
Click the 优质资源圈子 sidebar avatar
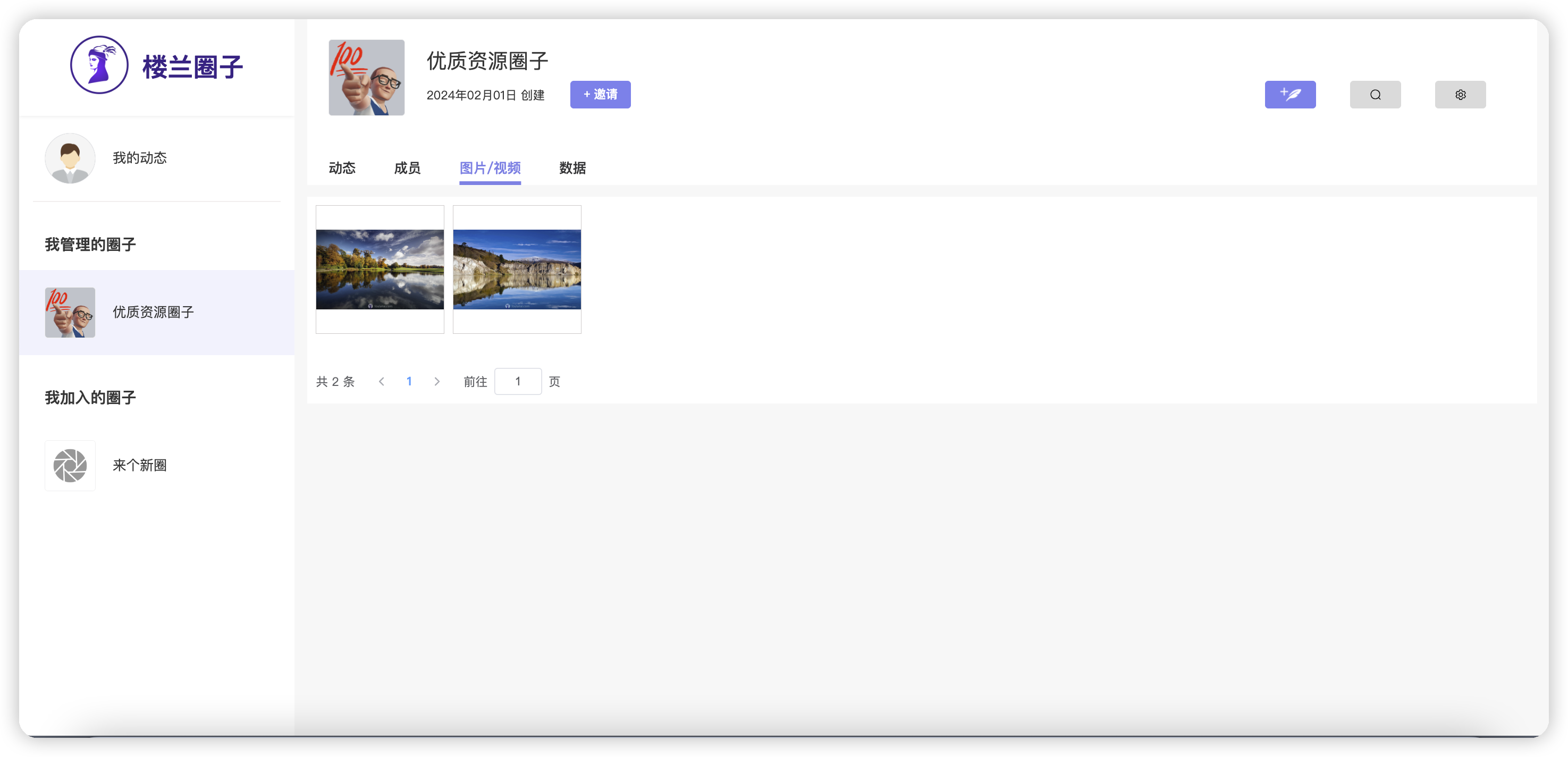70,313
